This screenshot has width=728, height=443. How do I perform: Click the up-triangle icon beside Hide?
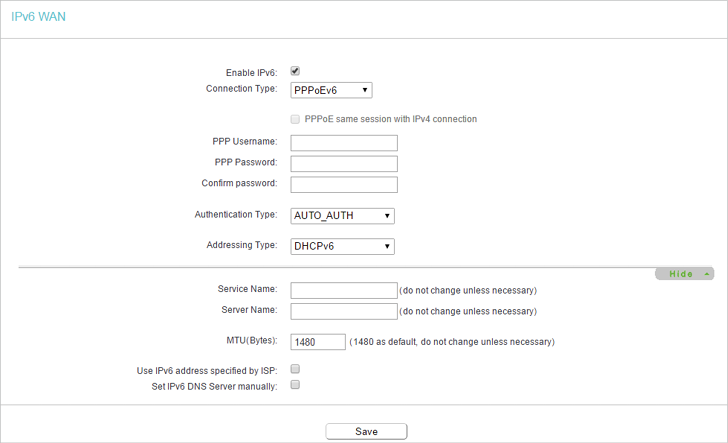tap(707, 274)
